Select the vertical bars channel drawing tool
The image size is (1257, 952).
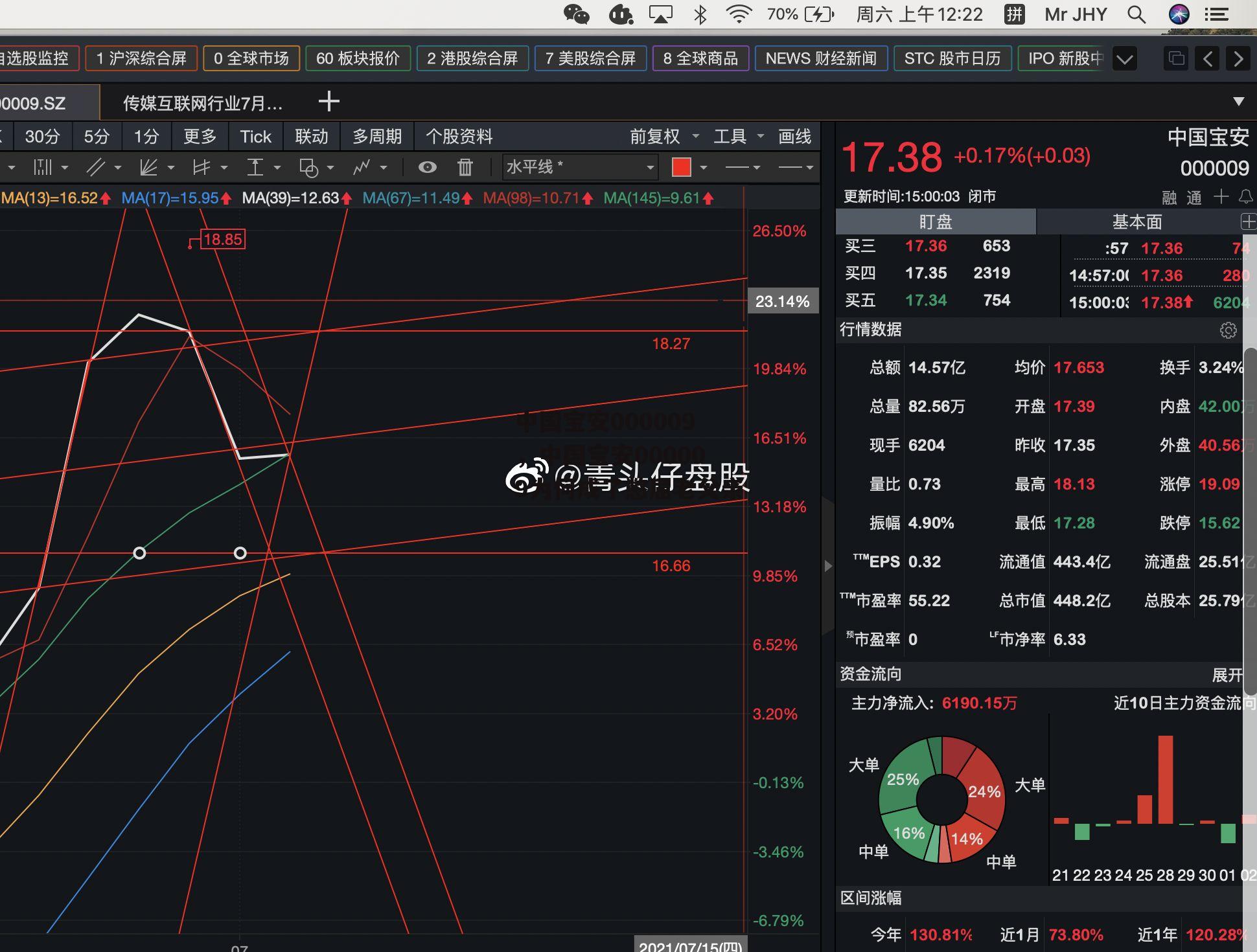(43, 168)
